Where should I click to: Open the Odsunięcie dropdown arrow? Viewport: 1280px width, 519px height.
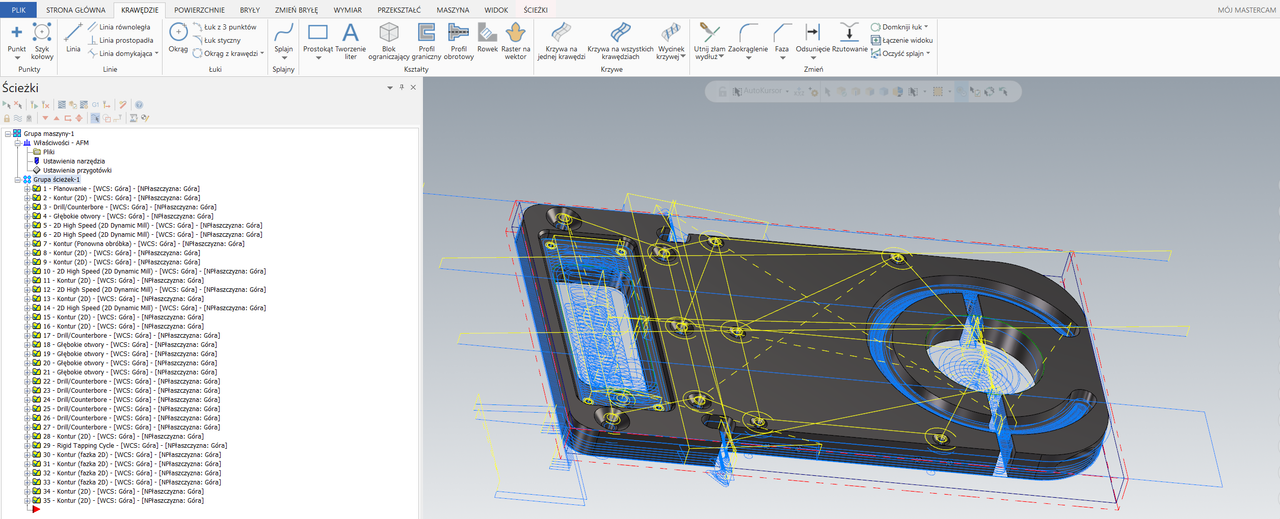coord(813,58)
